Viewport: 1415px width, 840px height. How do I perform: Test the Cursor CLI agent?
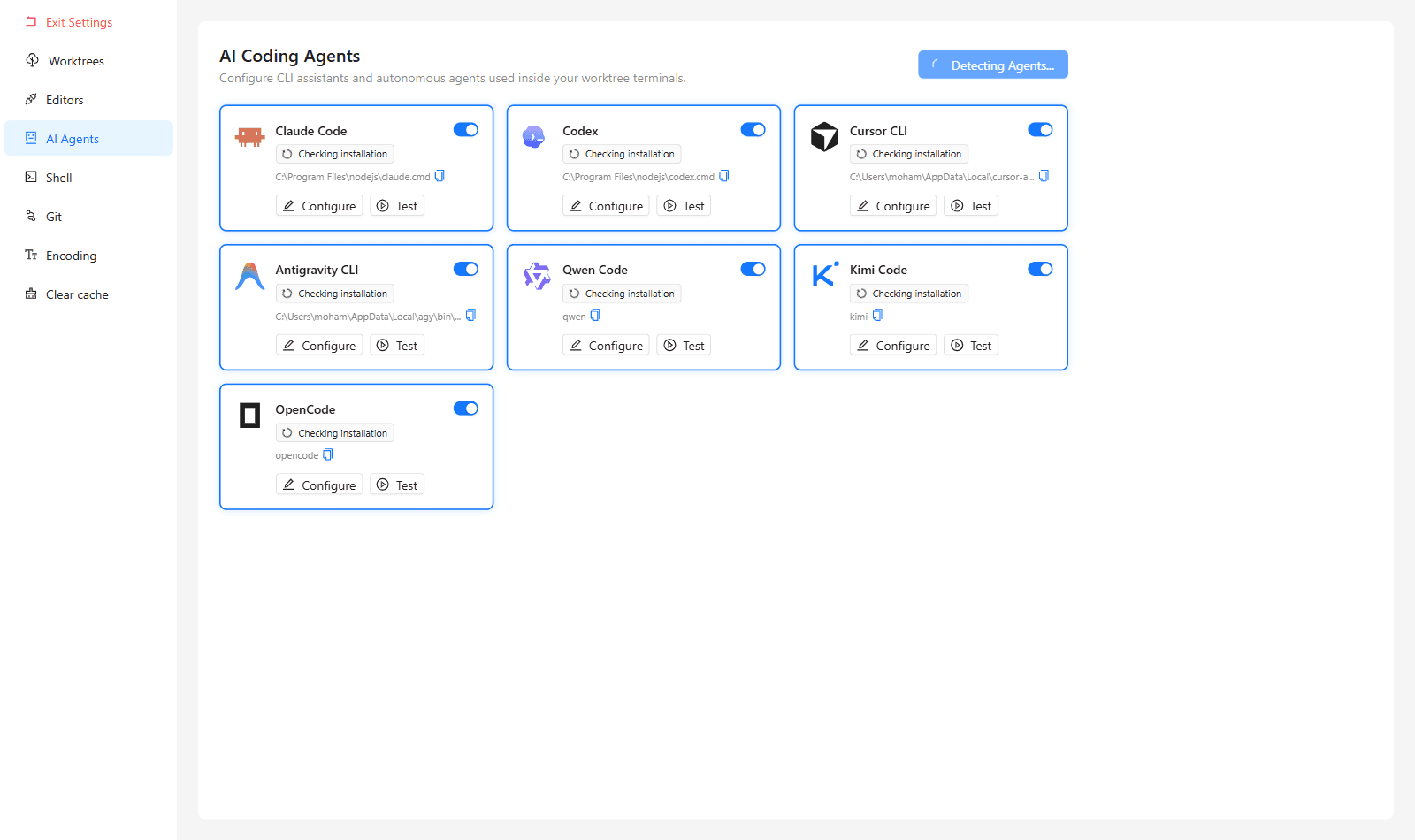click(971, 206)
